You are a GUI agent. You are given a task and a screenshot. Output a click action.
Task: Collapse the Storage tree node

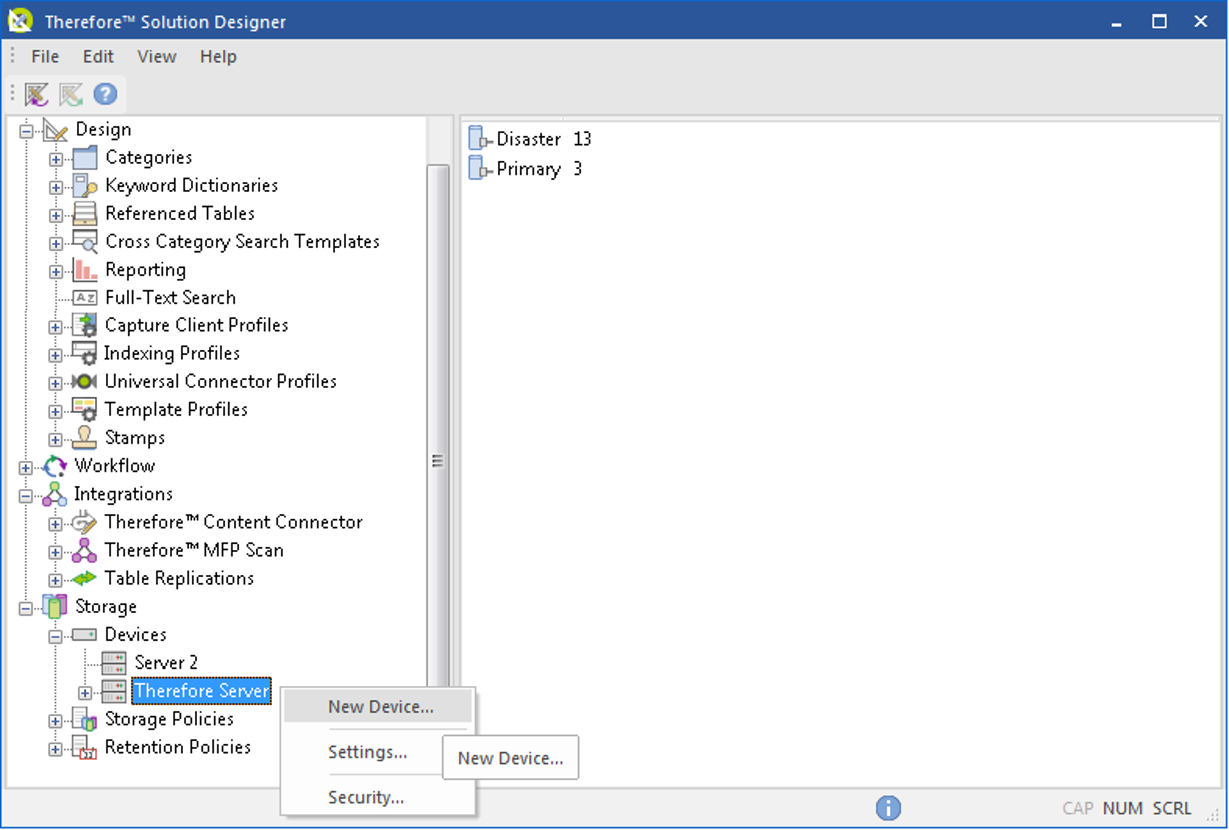click(x=26, y=606)
